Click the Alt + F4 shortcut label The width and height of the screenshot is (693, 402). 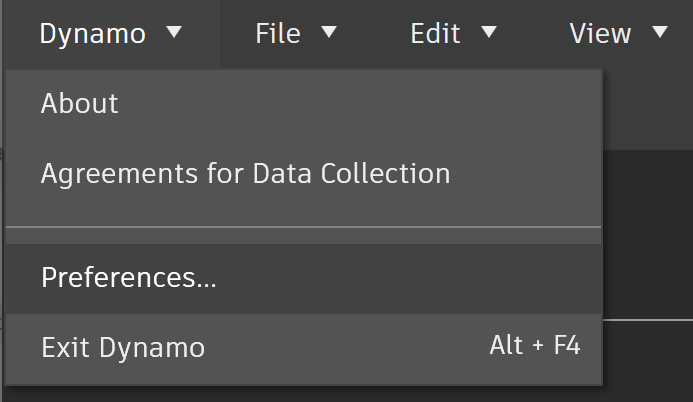tap(535, 347)
